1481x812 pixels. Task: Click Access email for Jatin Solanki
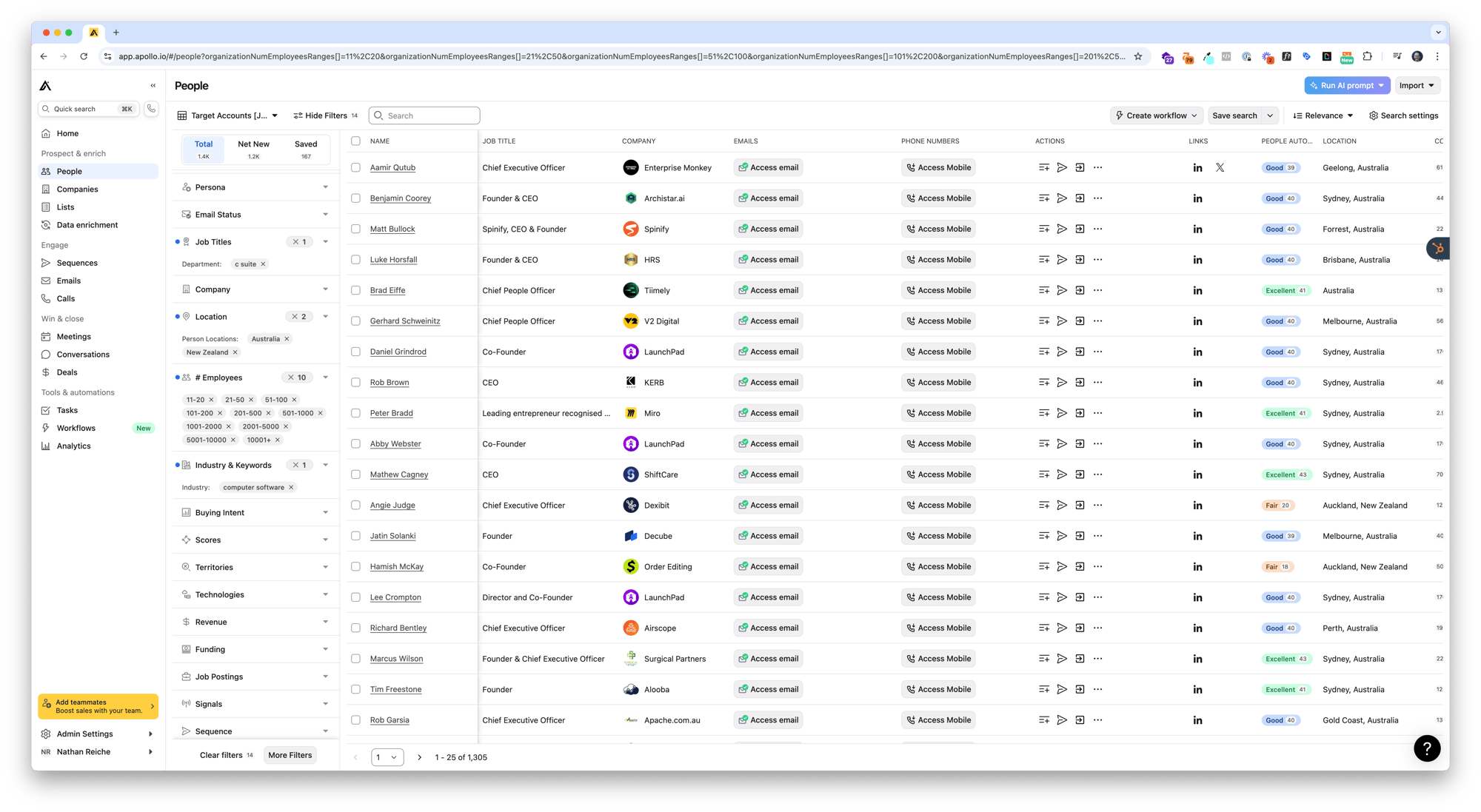(x=768, y=536)
